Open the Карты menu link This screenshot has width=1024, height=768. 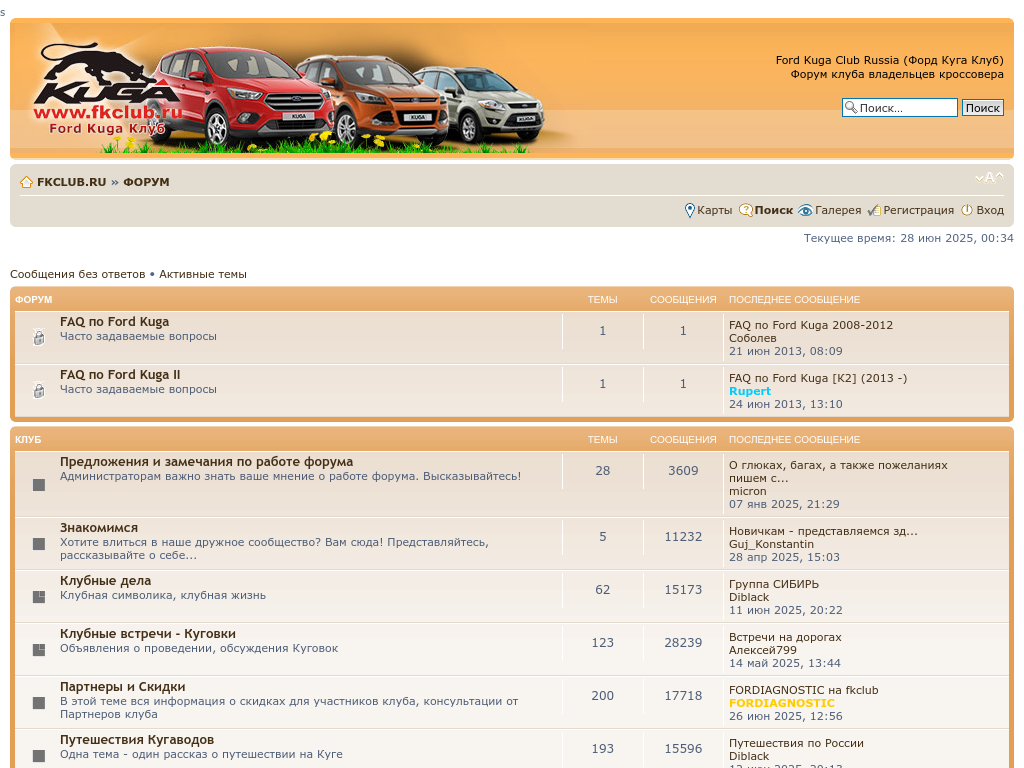point(714,210)
